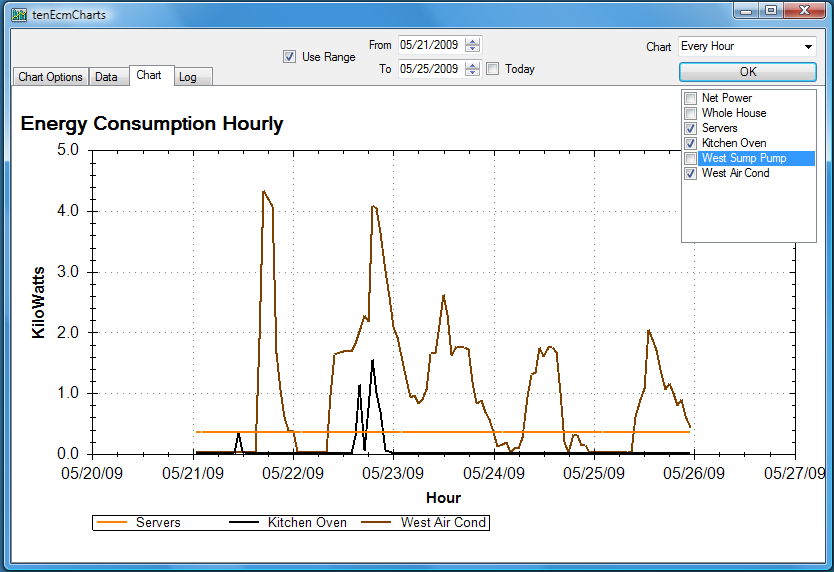Click the Hour axis label
The image size is (834, 572).
click(x=443, y=498)
